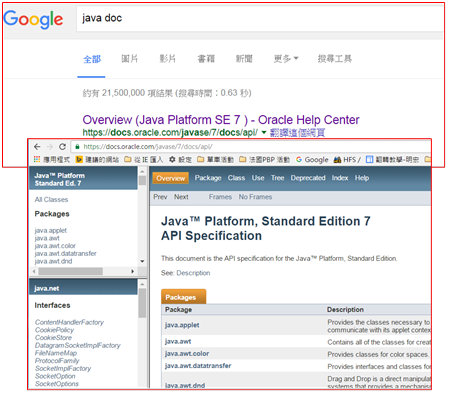The image size is (449, 394).
Task: Click the java.net frame vertical scrollbar thumb
Action: click(142, 303)
